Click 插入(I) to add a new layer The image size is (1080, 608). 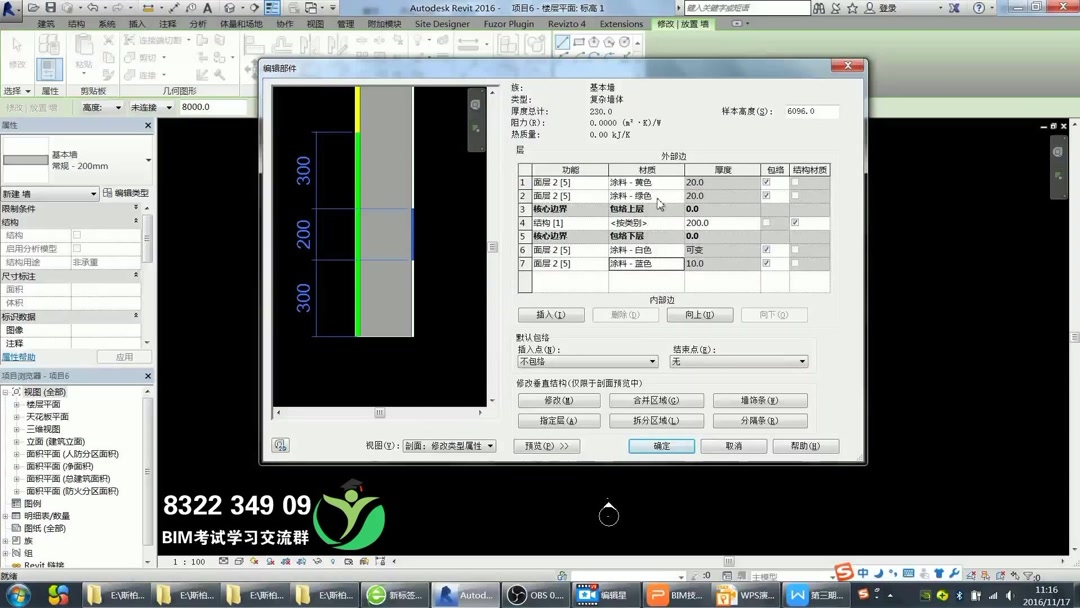551,314
